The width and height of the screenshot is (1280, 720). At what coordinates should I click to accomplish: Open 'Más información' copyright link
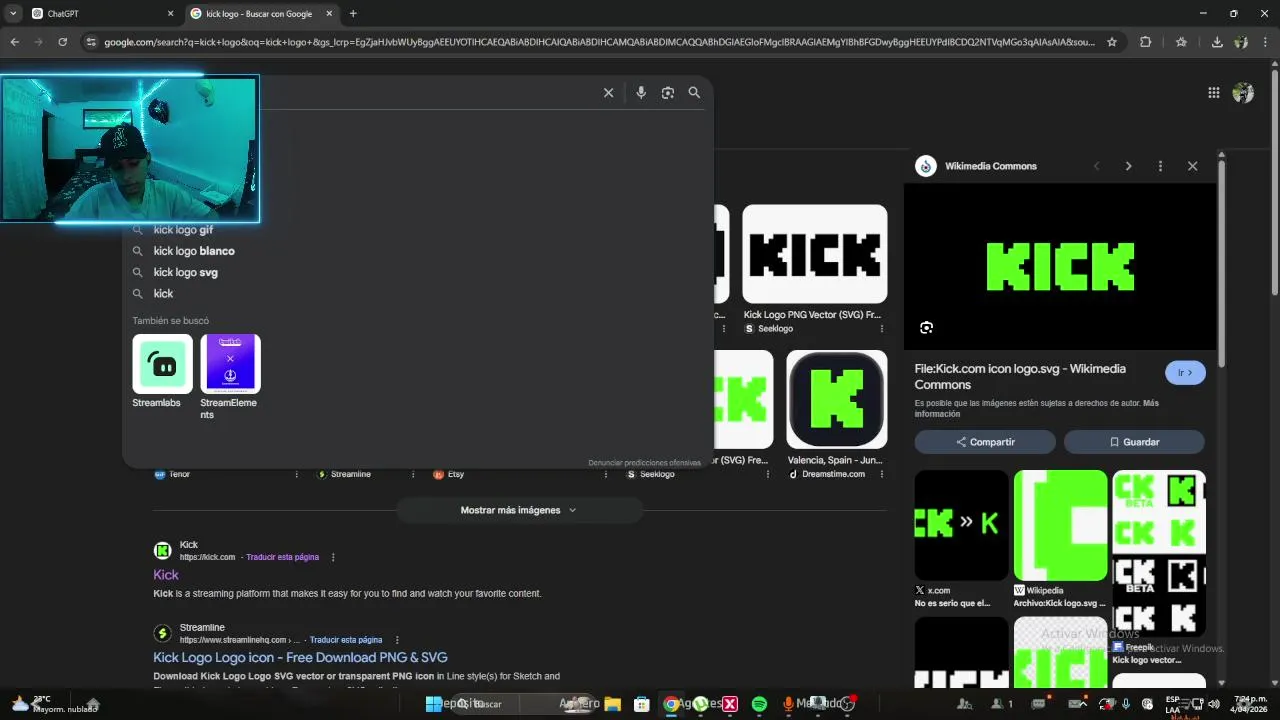click(1036, 408)
